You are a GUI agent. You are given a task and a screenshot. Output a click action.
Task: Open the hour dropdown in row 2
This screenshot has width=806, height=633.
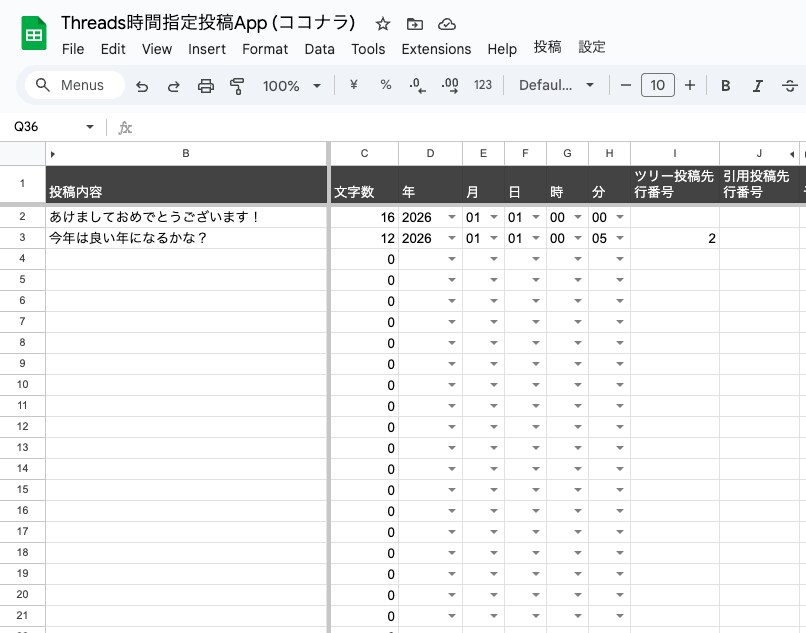point(578,217)
